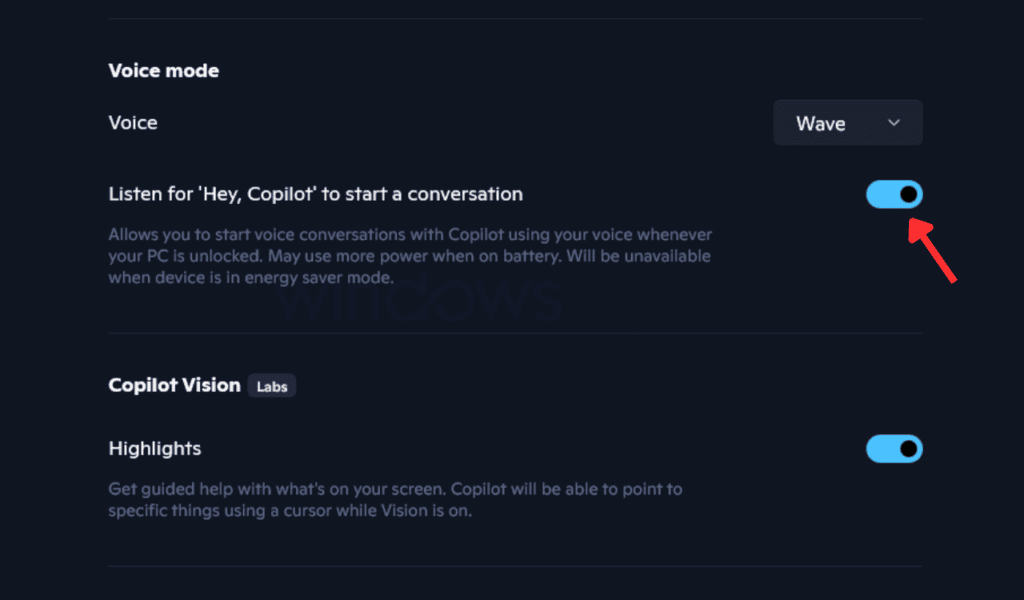Click the dark knob of the 'Hey, Copilot' switch
The image size is (1024, 600).
(908, 194)
